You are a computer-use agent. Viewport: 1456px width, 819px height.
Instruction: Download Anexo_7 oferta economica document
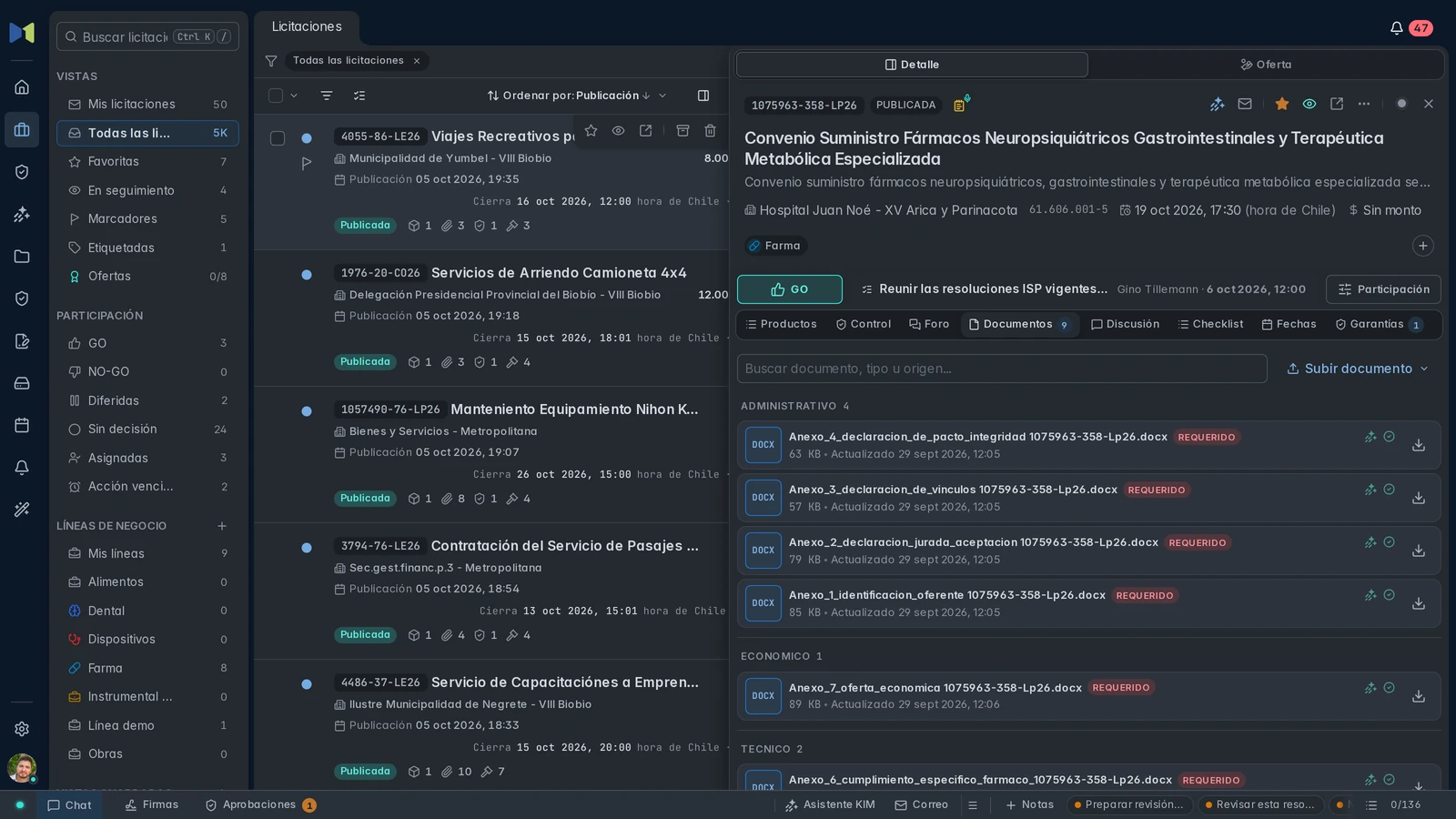coord(1418,696)
